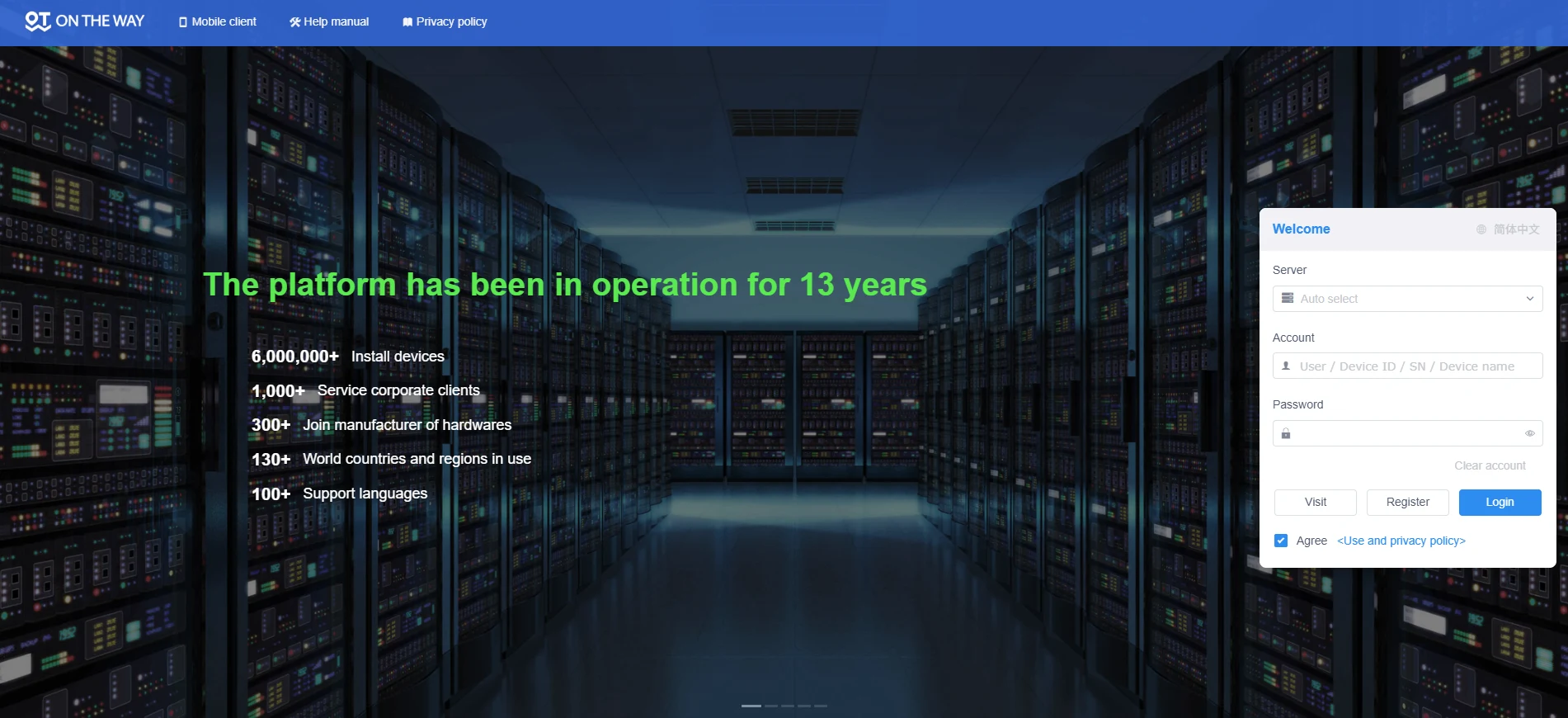Click the globe icon next to 简体中文

point(1481,229)
